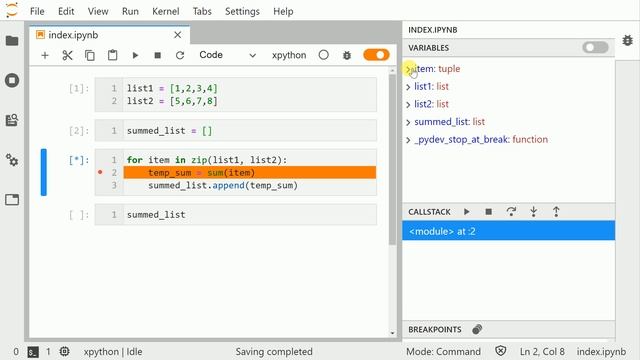Remove all breakpoints icon
This screenshot has height=360, width=640.
pyautogui.click(x=477, y=329)
